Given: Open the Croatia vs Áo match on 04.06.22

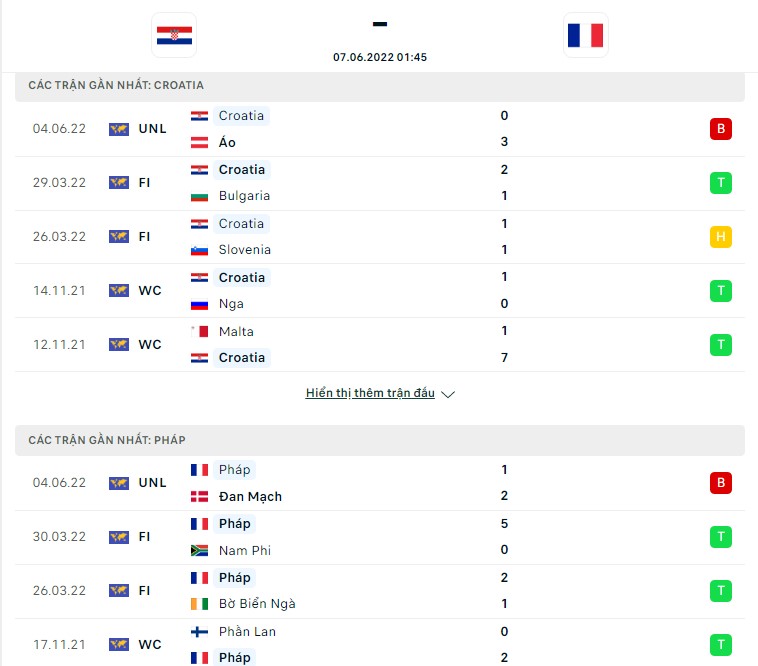Looking at the screenshot, I should point(380,129).
